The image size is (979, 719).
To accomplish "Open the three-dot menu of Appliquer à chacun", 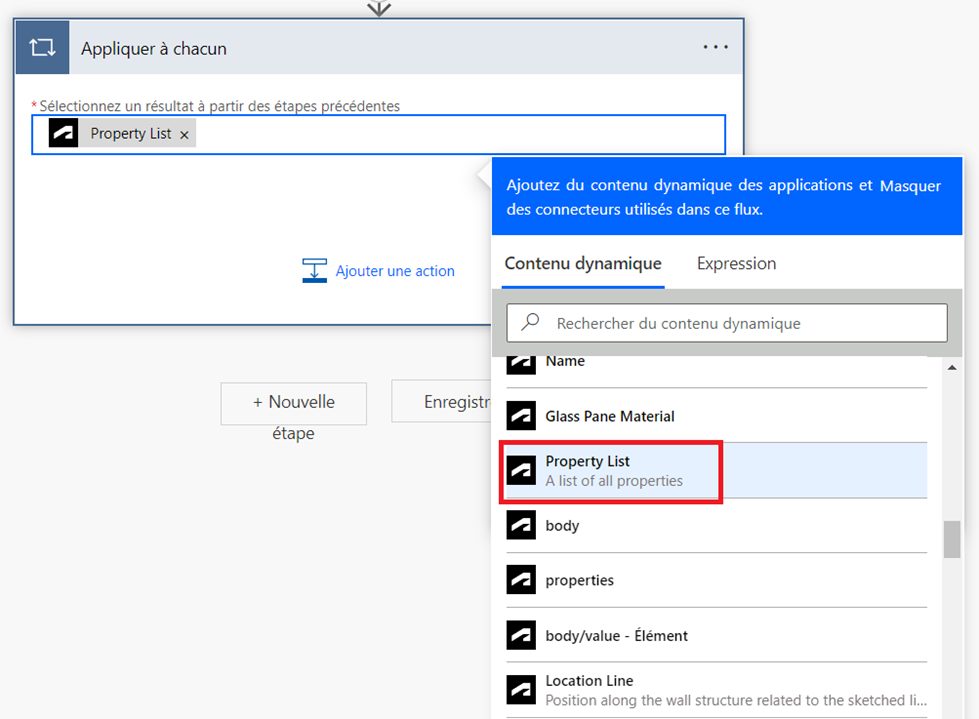I will click(x=715, y=47).
